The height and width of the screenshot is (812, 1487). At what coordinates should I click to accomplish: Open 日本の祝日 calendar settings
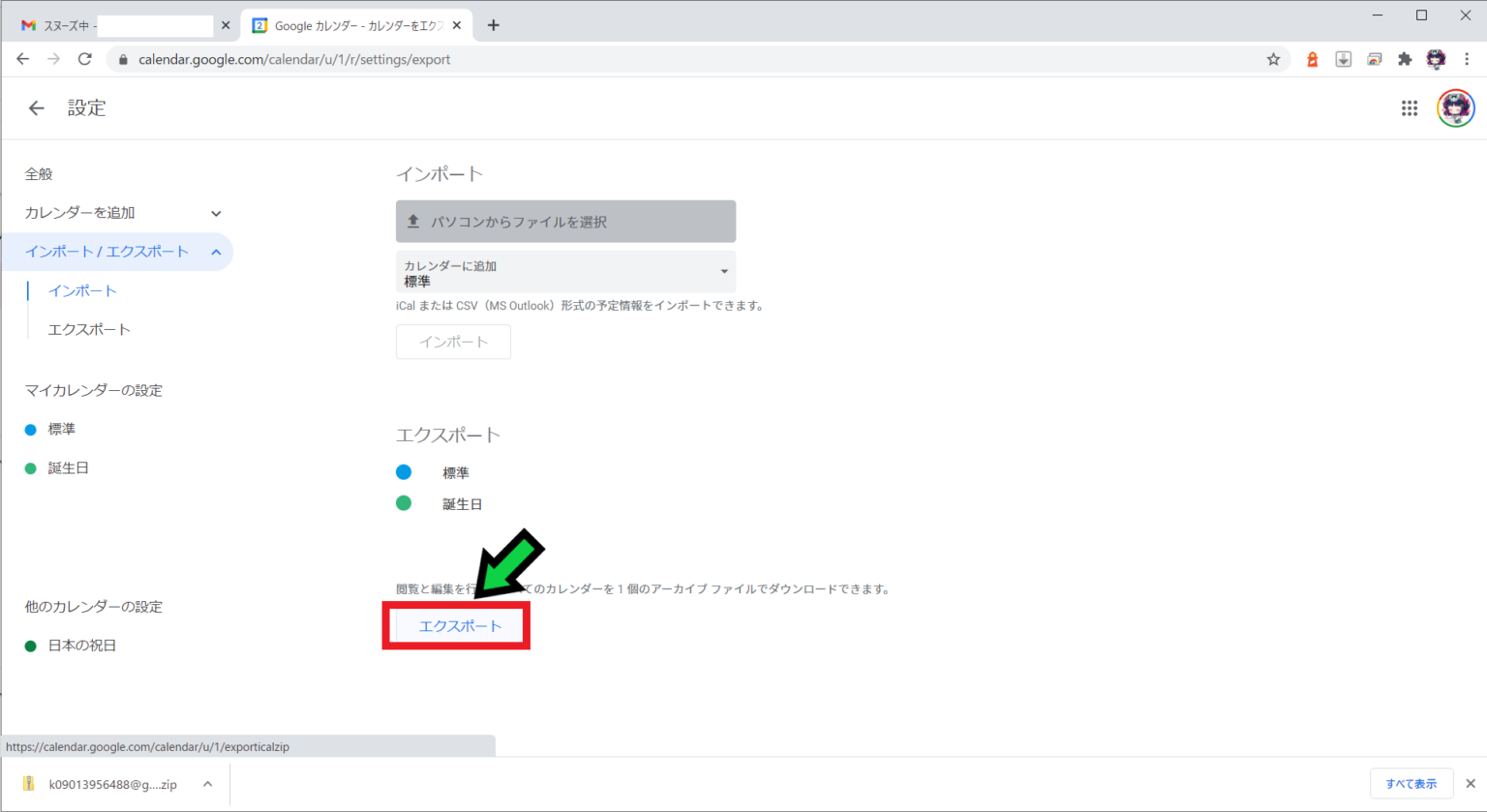(82, 646)
